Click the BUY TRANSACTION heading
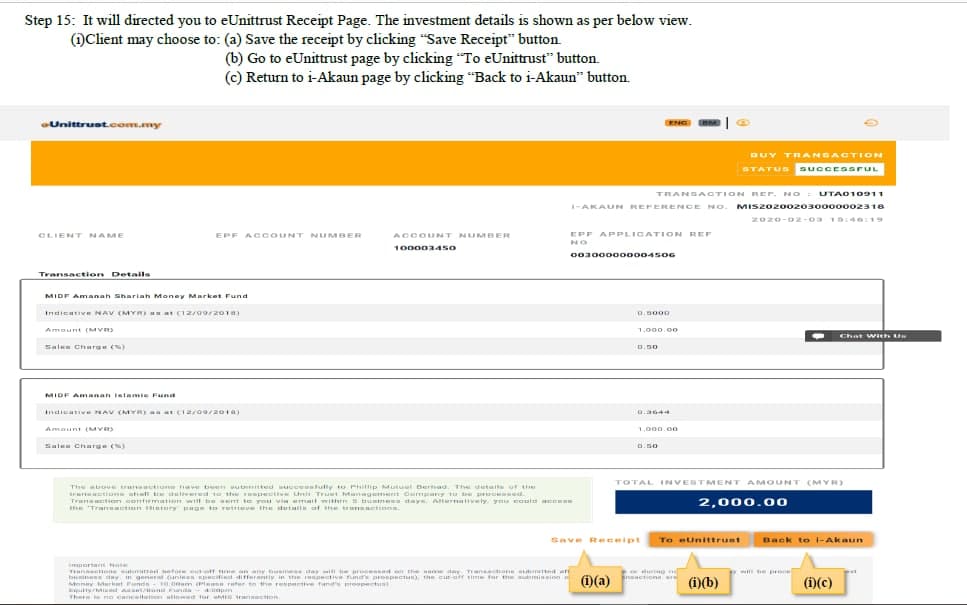This screenshot has height=605, width=967. coord(817,155)
